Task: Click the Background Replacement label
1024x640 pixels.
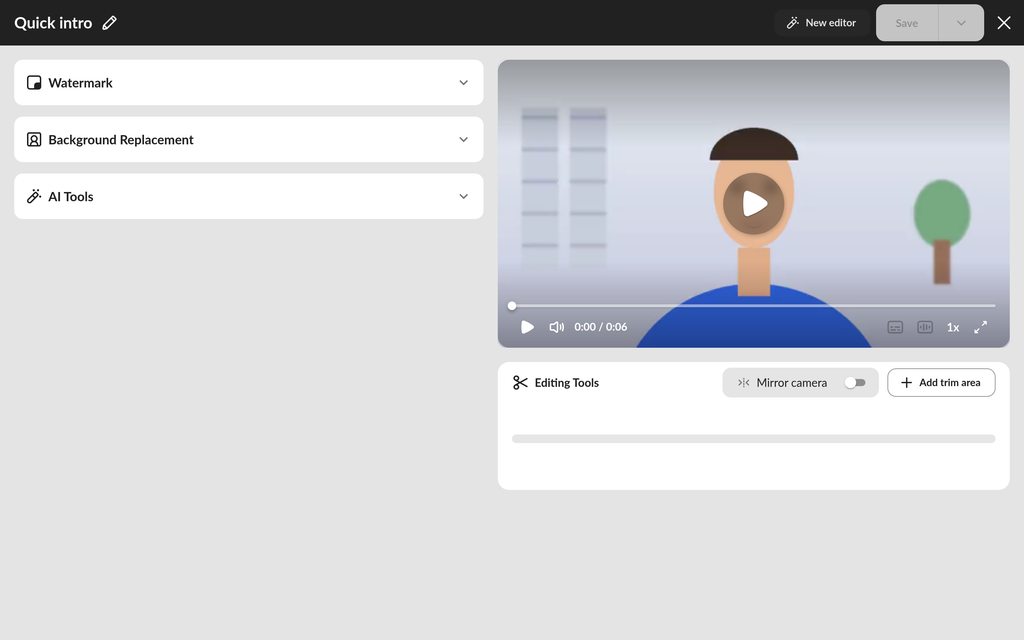Action: point(121,140)
